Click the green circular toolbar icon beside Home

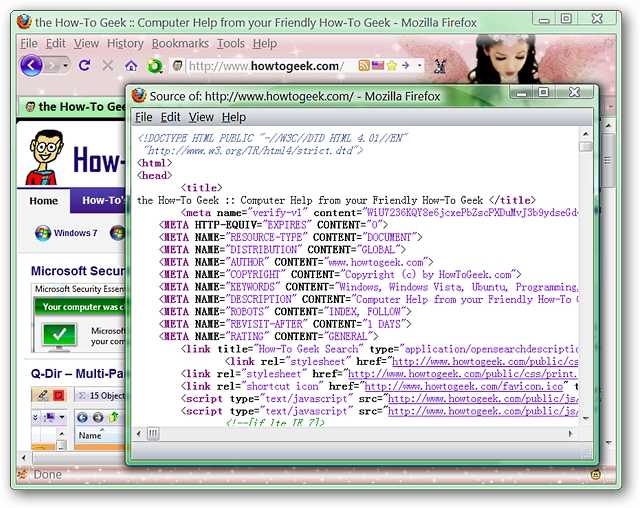pos(155,66)
